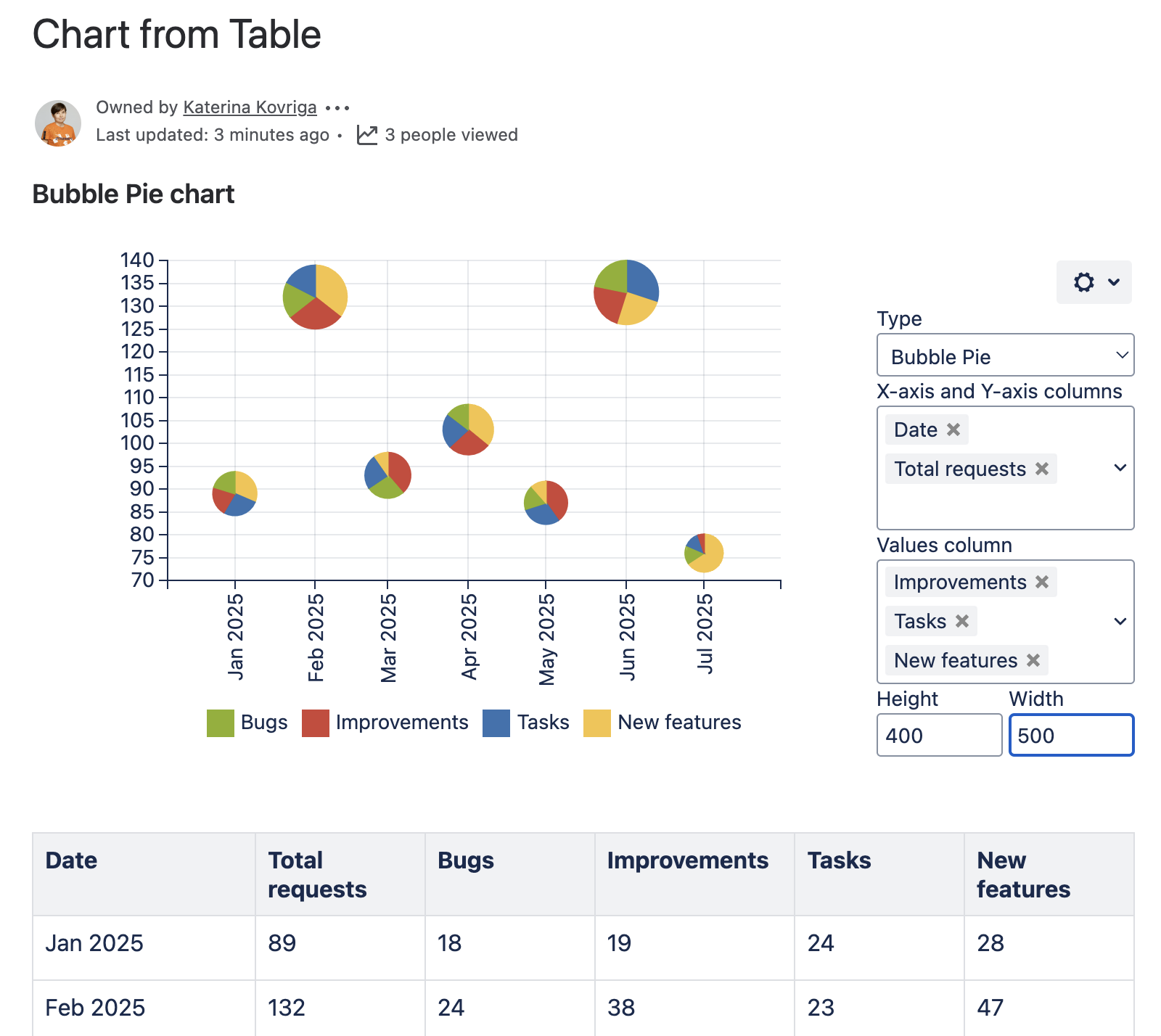Open Katerina Kovriga's profile link
The height and width of the screenshot is (1036, 1161).
point(250,107)
